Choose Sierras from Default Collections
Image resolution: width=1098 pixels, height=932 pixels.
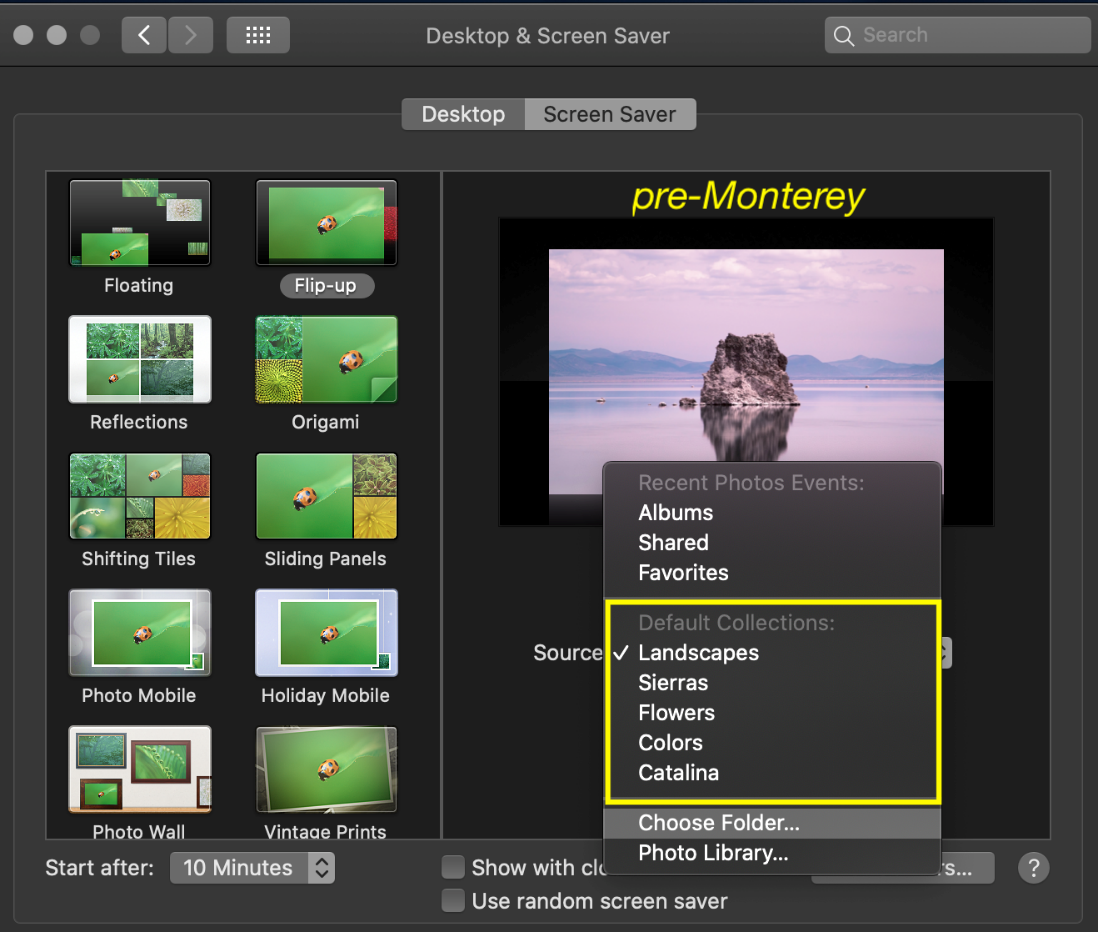click(x=772, y=683)
